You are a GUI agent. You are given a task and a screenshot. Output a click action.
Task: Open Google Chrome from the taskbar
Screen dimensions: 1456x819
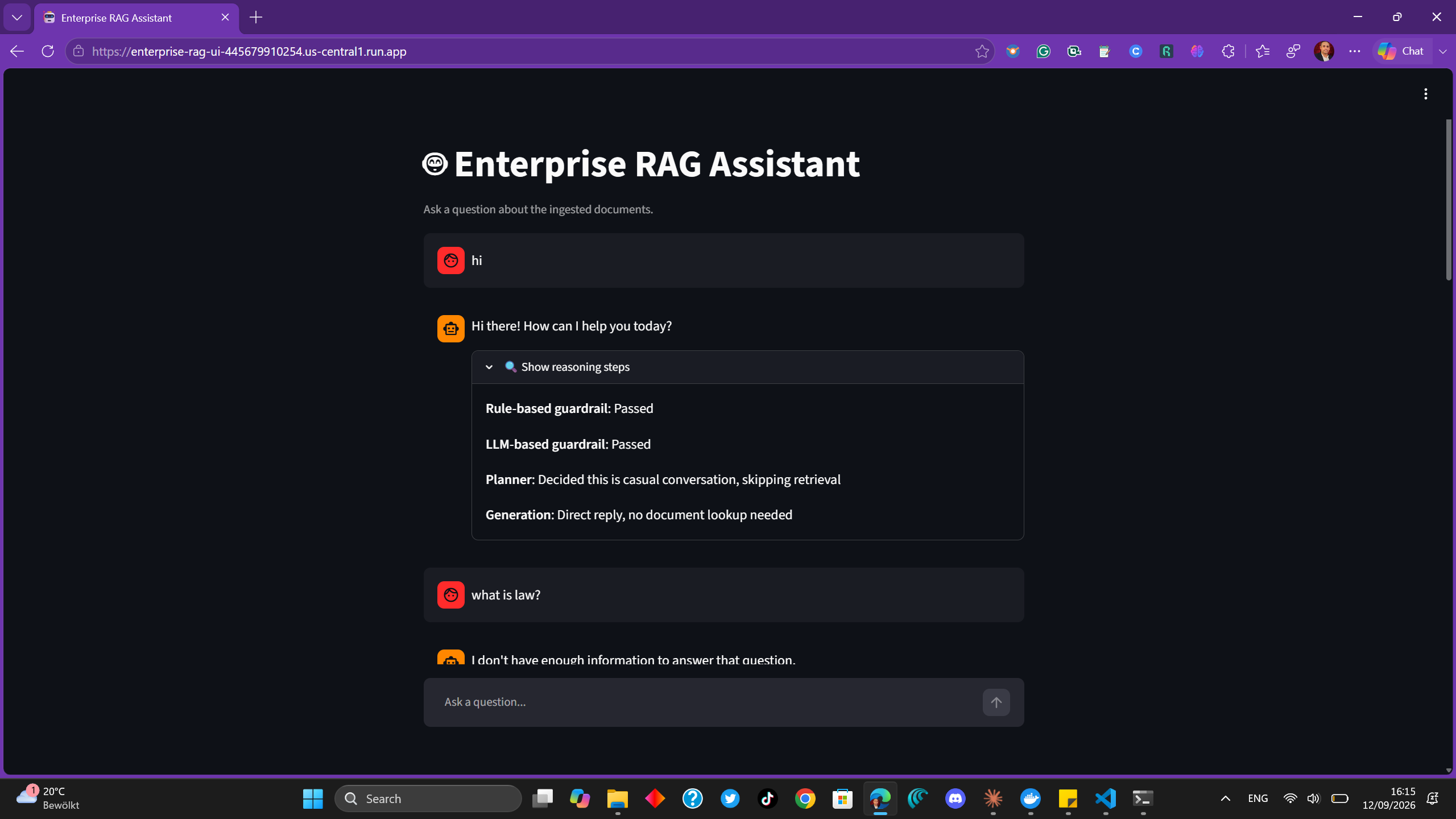click(805, 799)
